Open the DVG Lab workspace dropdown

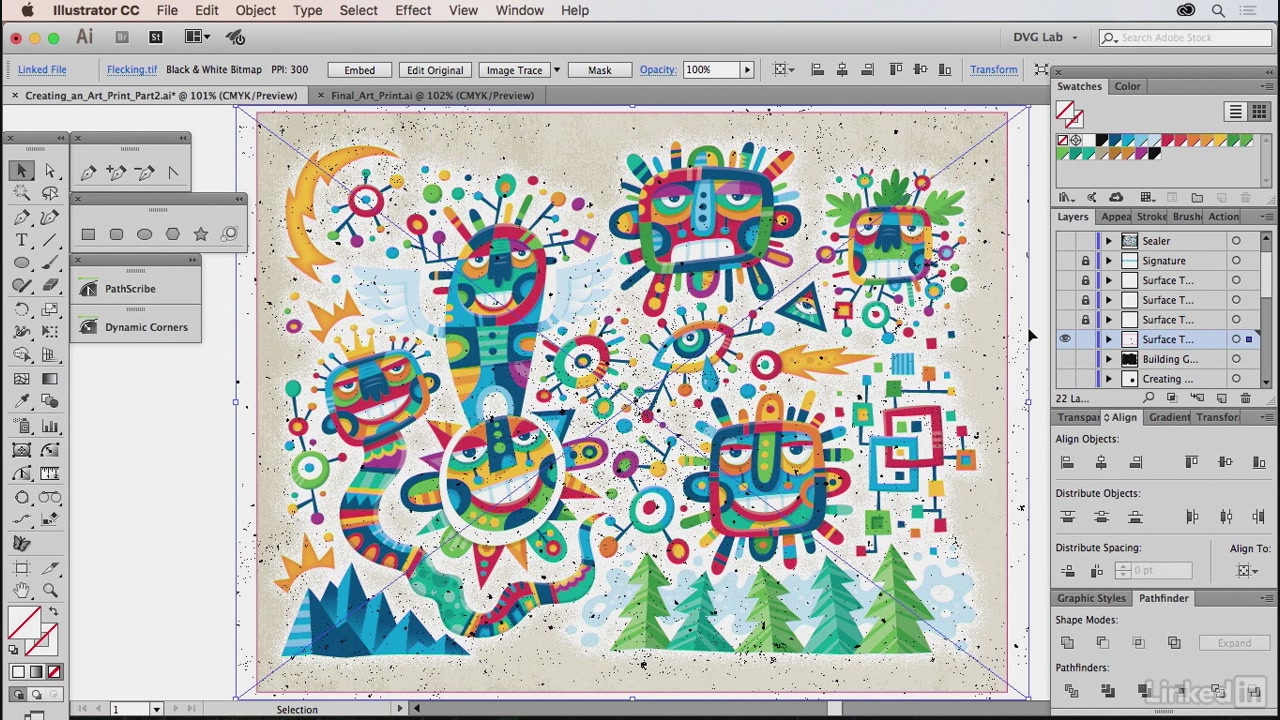coord(1046,37)
